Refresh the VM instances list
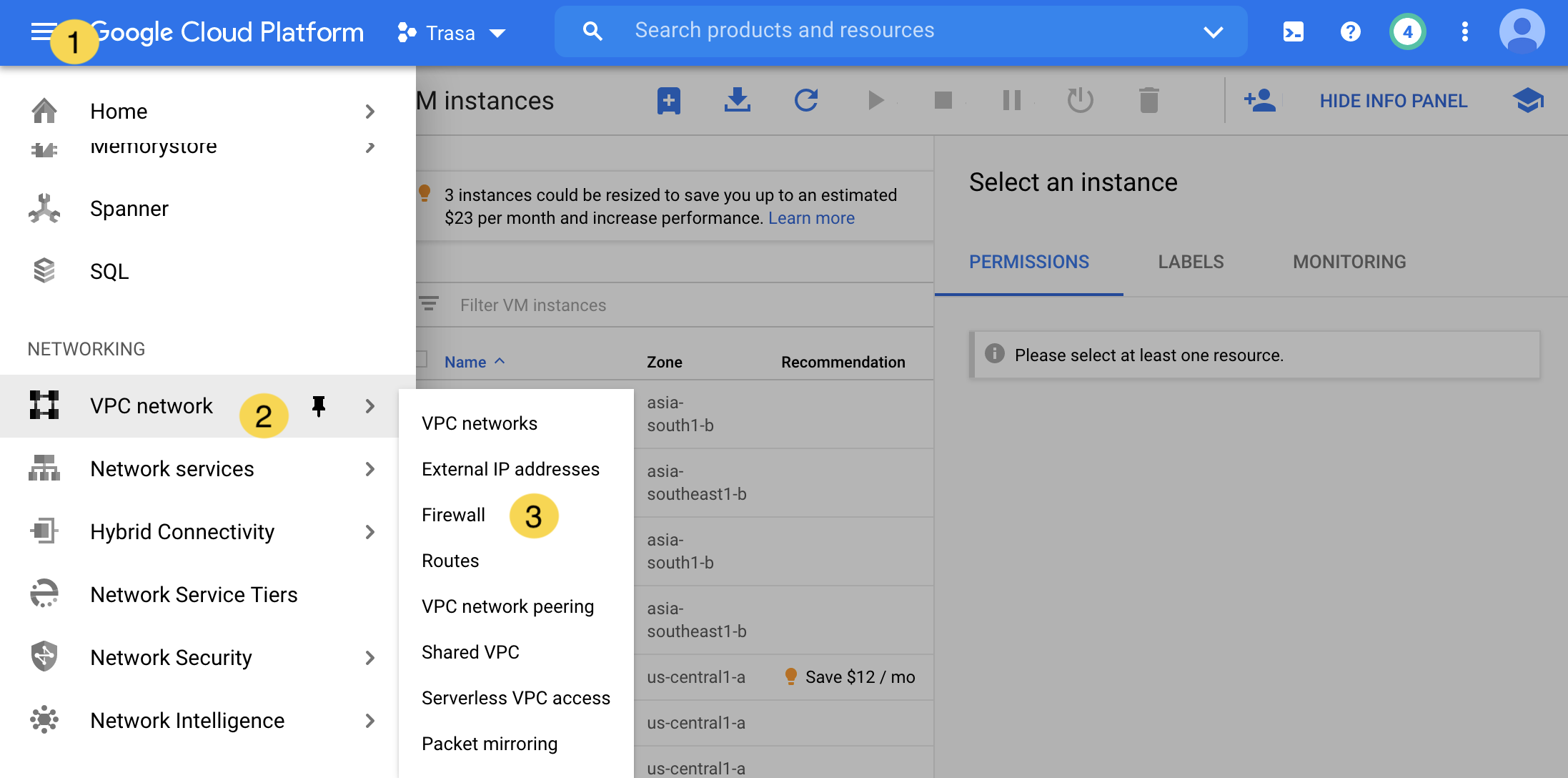1568x778 pixels. tap(806, 100)
